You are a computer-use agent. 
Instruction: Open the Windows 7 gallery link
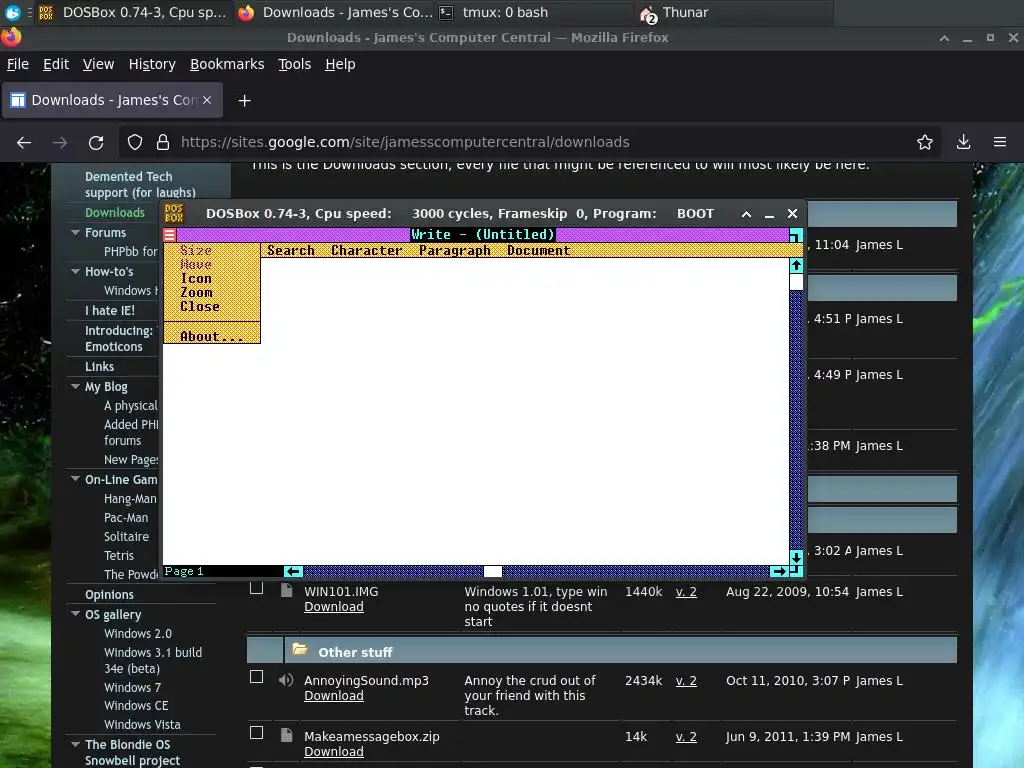click(x=132, y=687)
